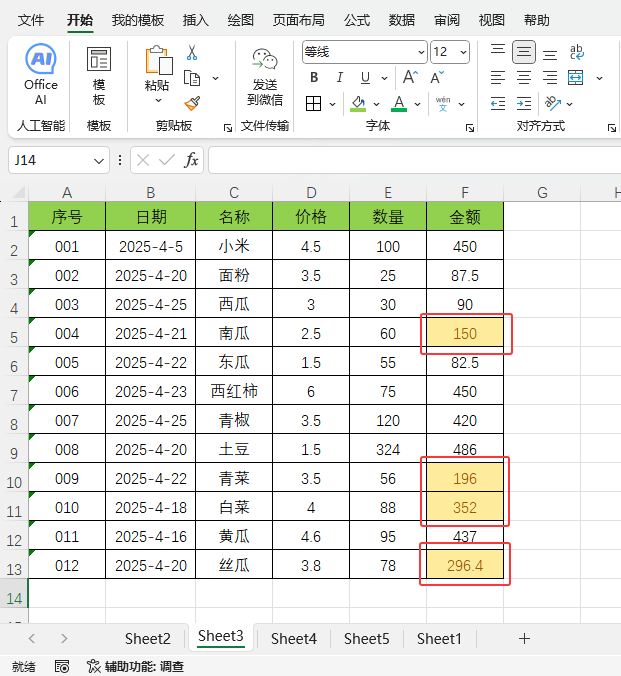Click the formula bar input field
621x676 pixels.
pos(414,160)
